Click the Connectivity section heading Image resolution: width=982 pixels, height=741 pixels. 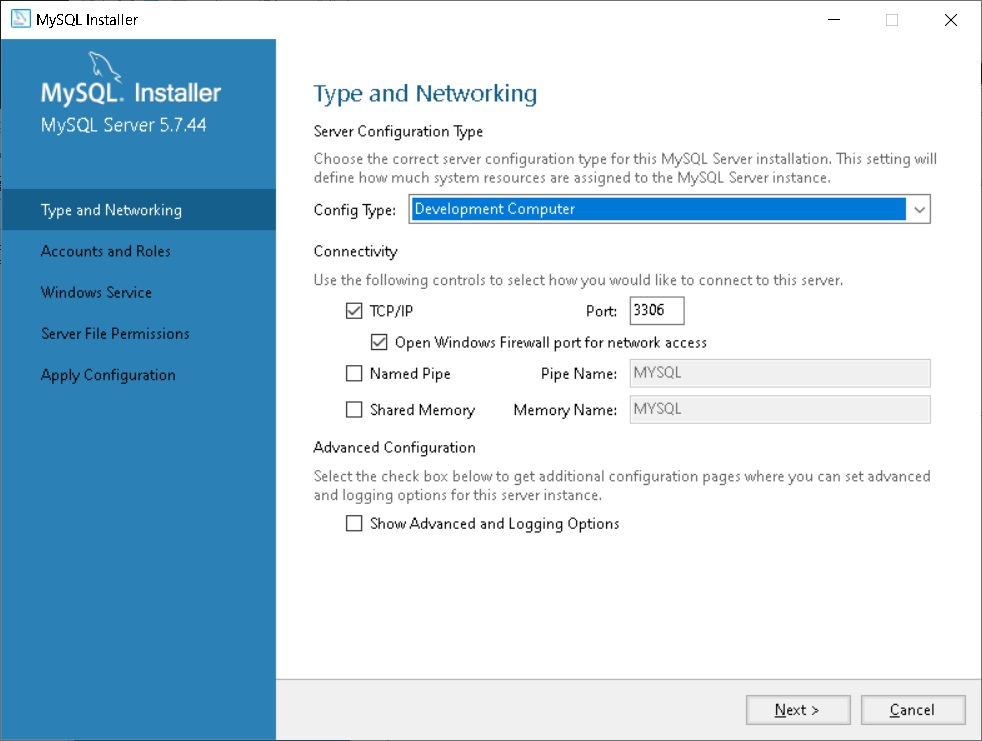(x=355, y=251)
